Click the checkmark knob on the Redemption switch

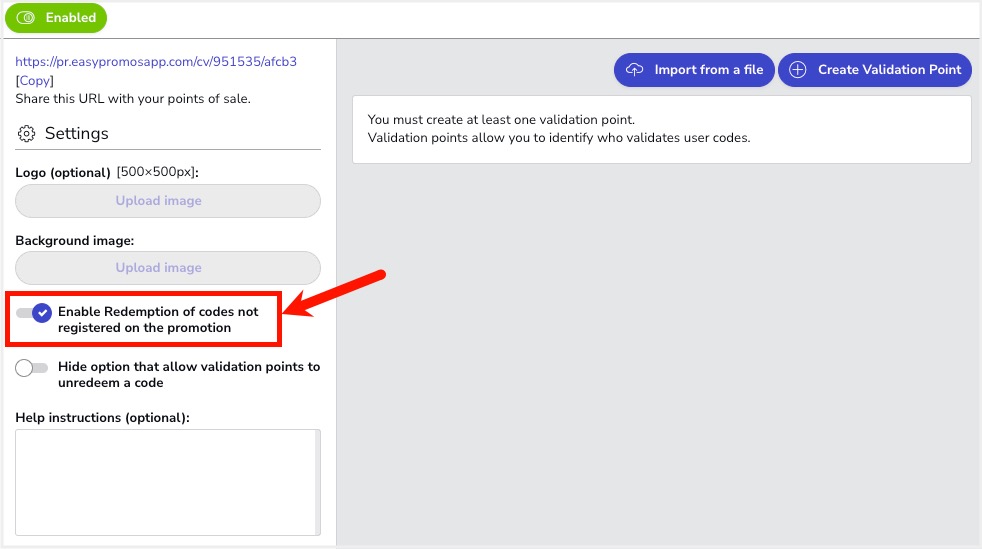click(x=42, y=313)
